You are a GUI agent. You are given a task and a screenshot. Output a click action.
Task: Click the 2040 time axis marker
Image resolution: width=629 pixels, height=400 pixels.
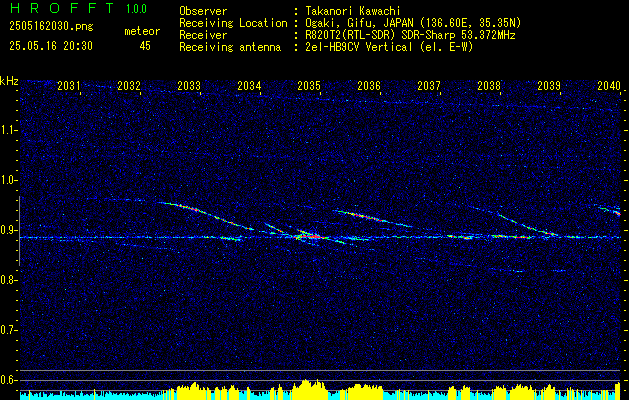pyautogui.click(x=609, y=85)
